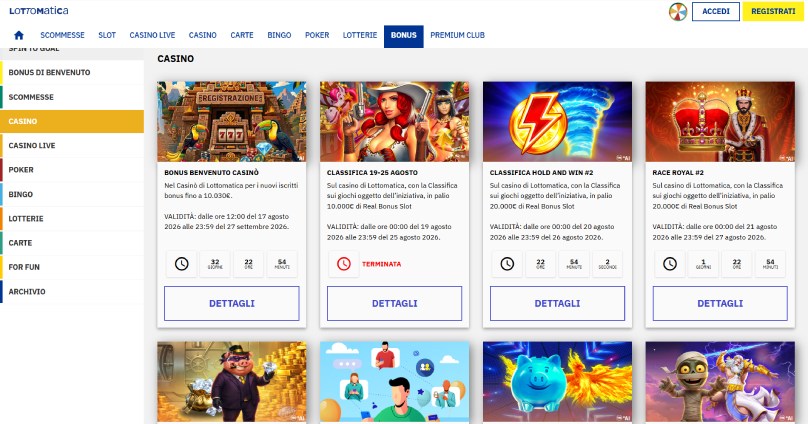Click the home icon in navigation bar
The width and height of the screenshot is (808, 424).
[x=19, y=35]
